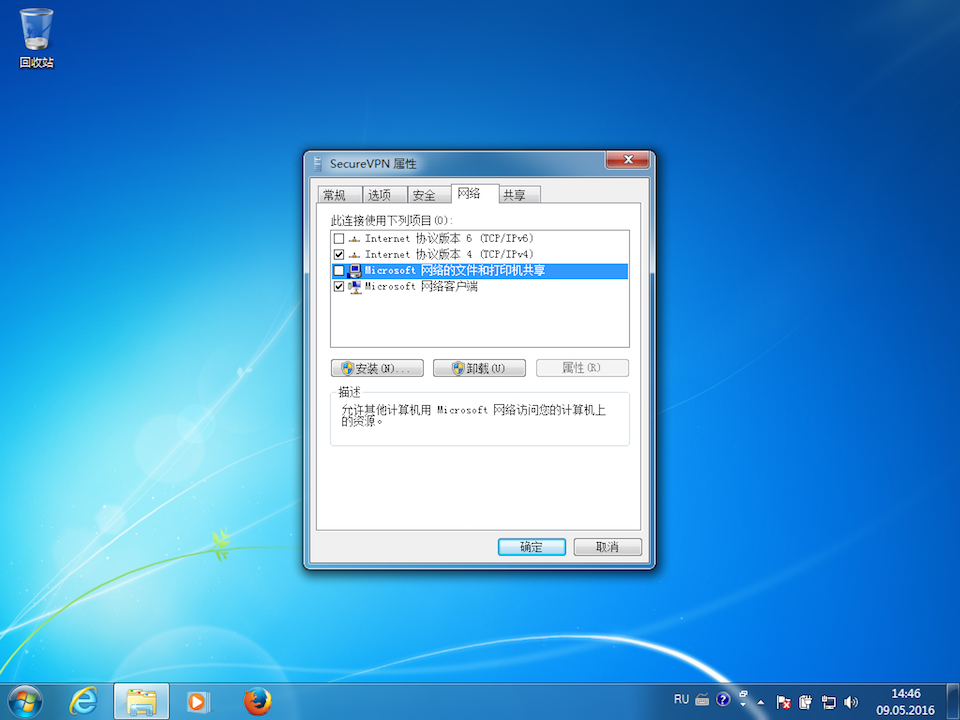Click the IPv6 protocol network icon
The image size is (960, 720).
354,239
